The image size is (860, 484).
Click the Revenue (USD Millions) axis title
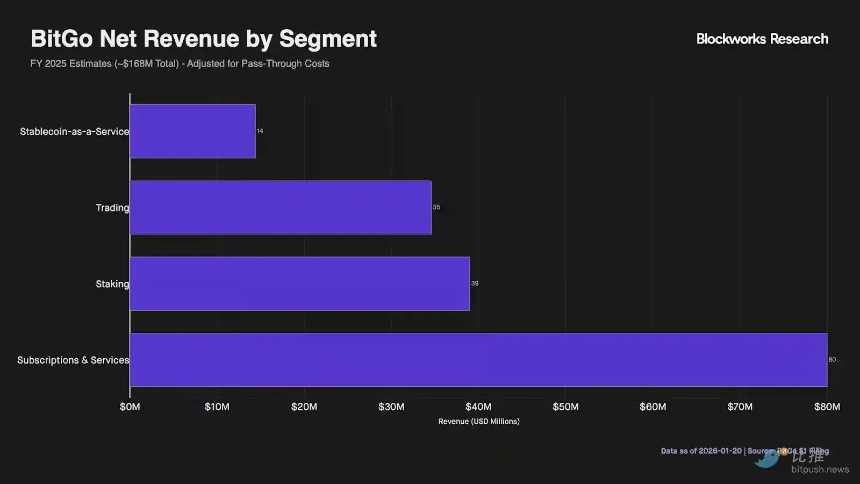(478, 421)
